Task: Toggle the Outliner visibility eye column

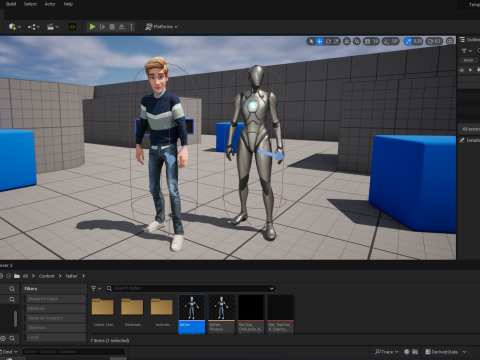Action: pos(462,70)
